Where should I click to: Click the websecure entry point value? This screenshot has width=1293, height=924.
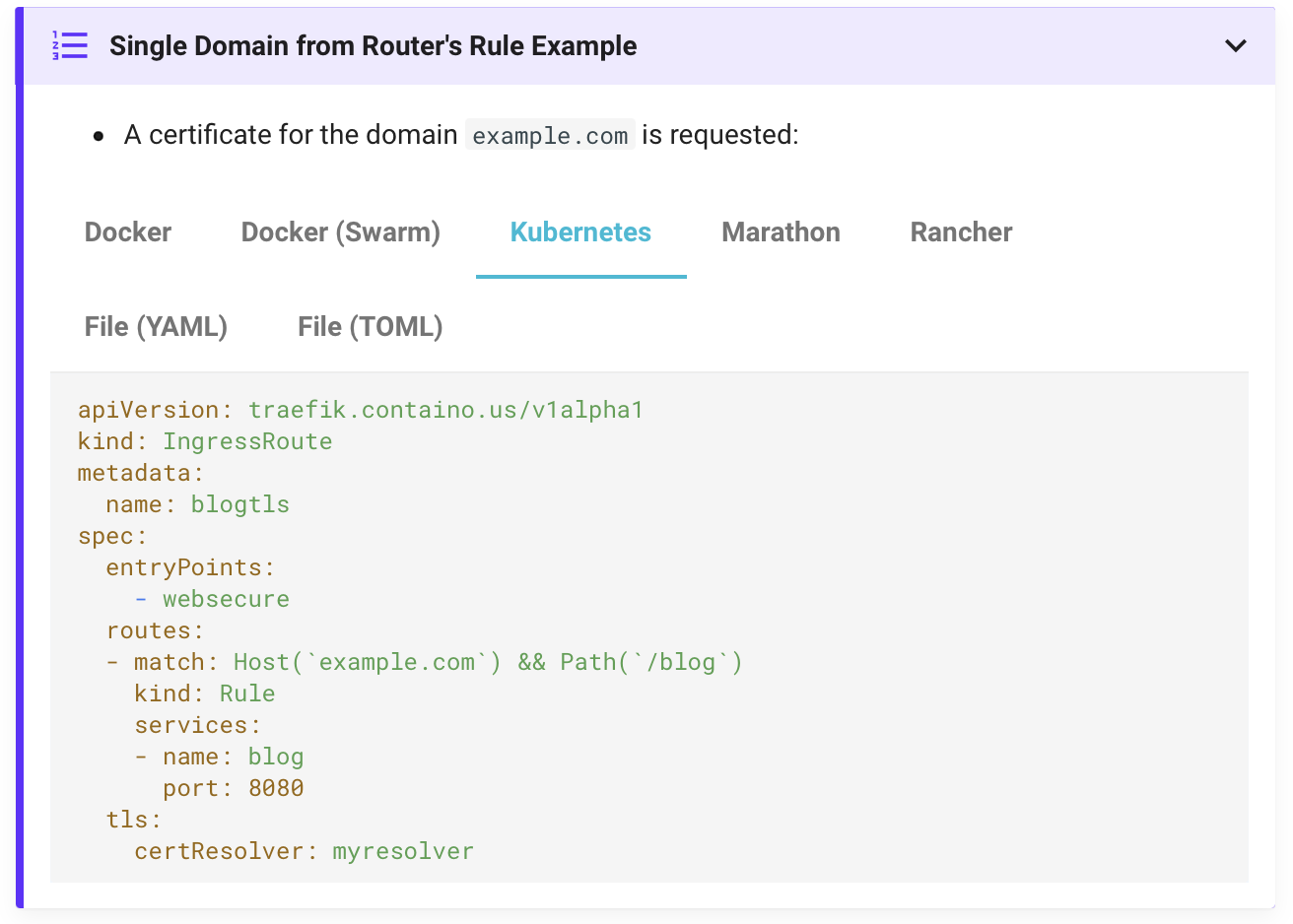(226, 599)
